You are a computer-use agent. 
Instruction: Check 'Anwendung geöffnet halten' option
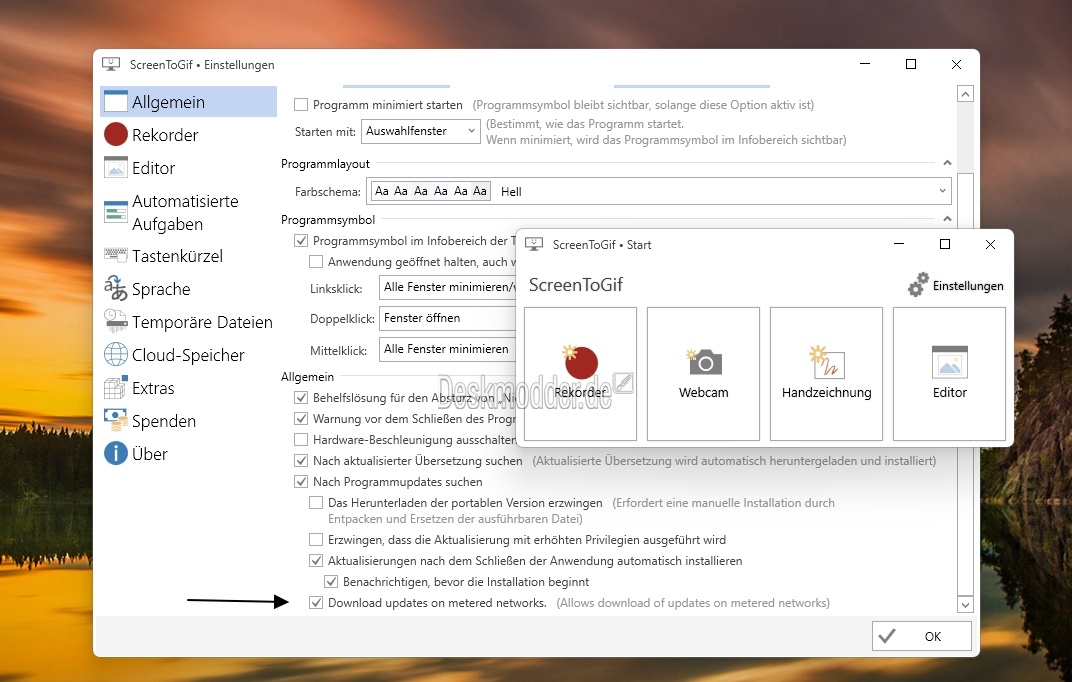[316, 262]
